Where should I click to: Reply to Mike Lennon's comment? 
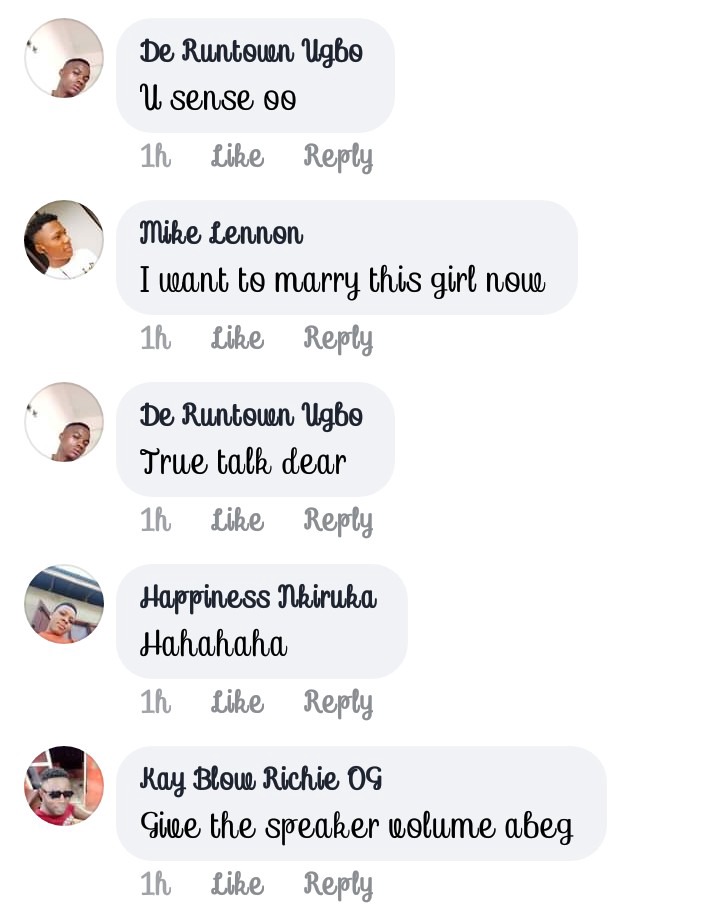point(338,339)
